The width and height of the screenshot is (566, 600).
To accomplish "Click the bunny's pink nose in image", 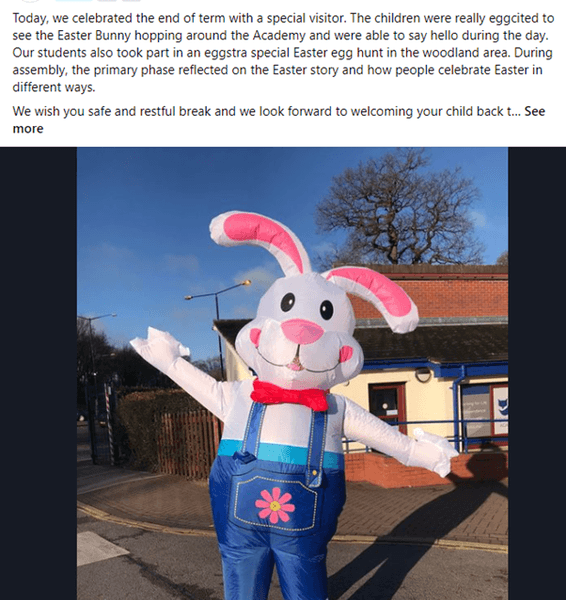I will [302, 331].
